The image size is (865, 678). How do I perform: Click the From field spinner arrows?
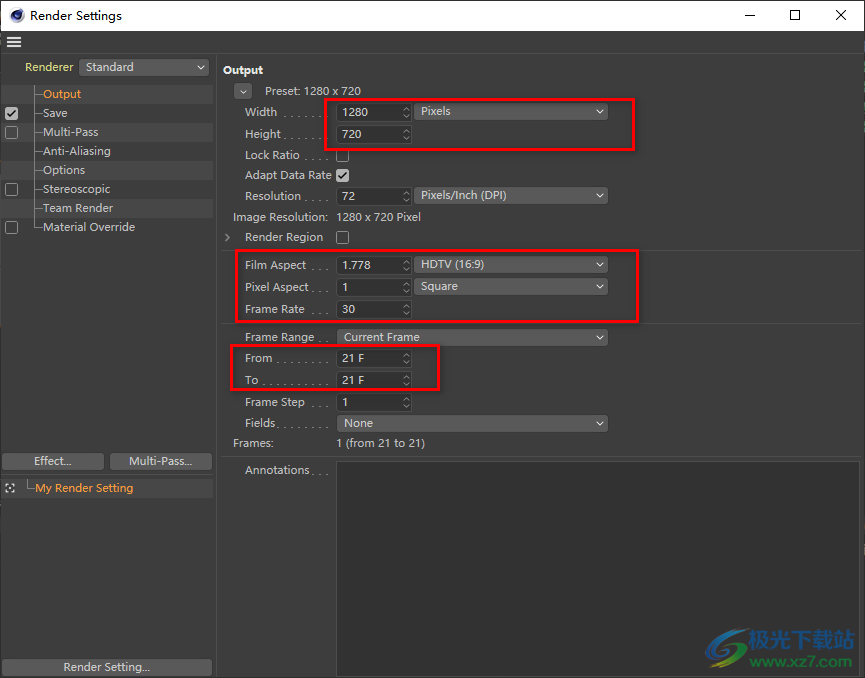[x=407, y=358]
